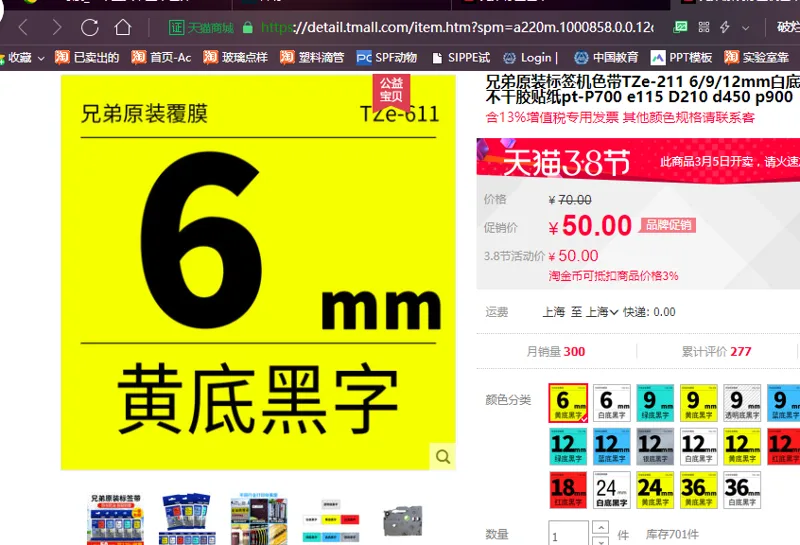
Task: Expand the chevron next to lightning icon
Action: 745,28
